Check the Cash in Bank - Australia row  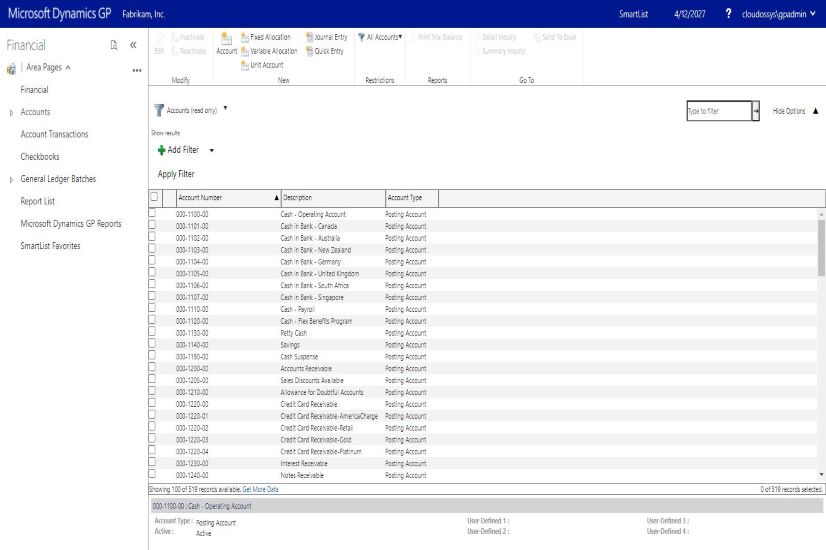click(x=152, y=237)
